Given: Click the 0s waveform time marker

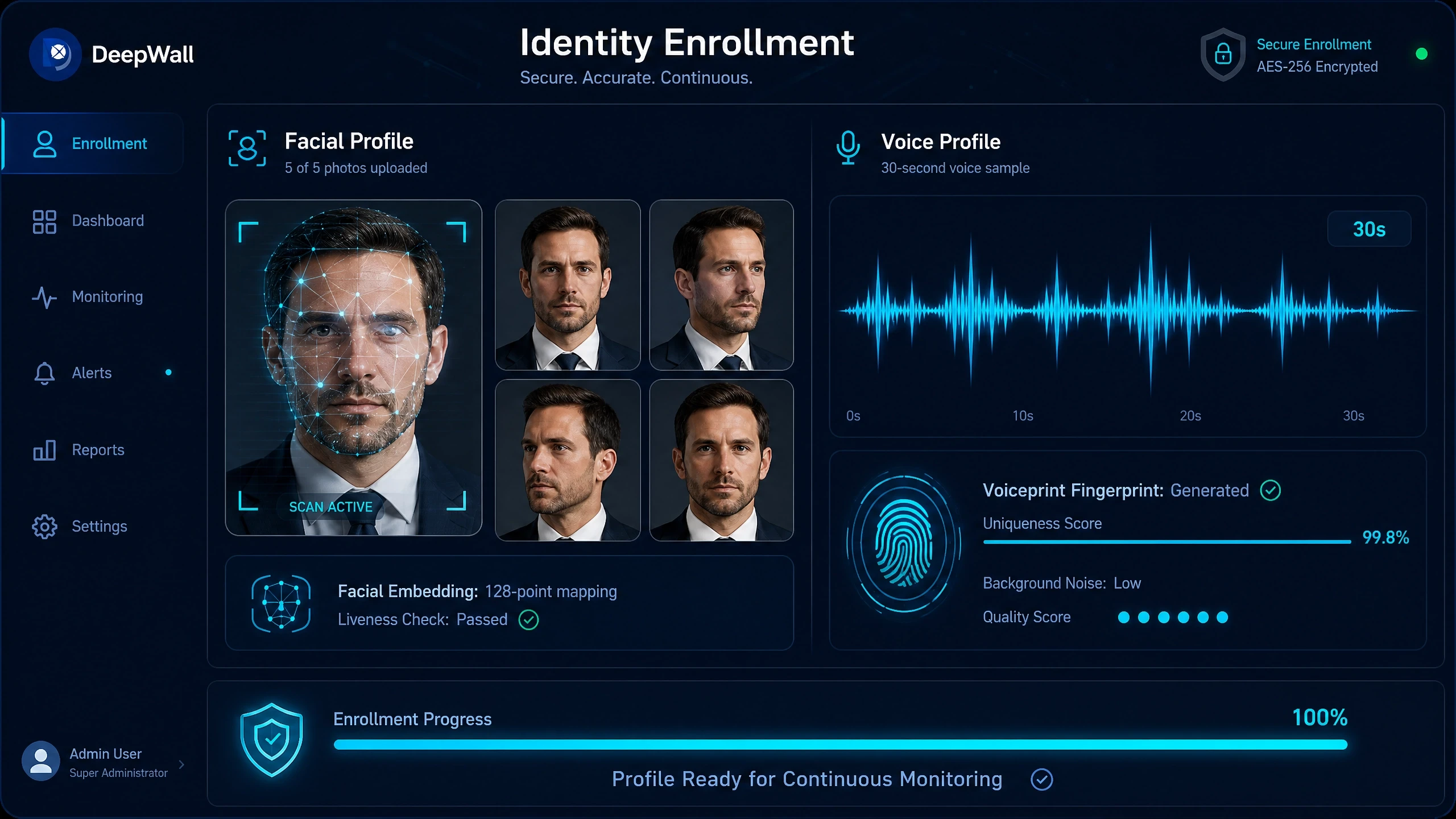Looking at the screenshot, I should tap(853, 416).
